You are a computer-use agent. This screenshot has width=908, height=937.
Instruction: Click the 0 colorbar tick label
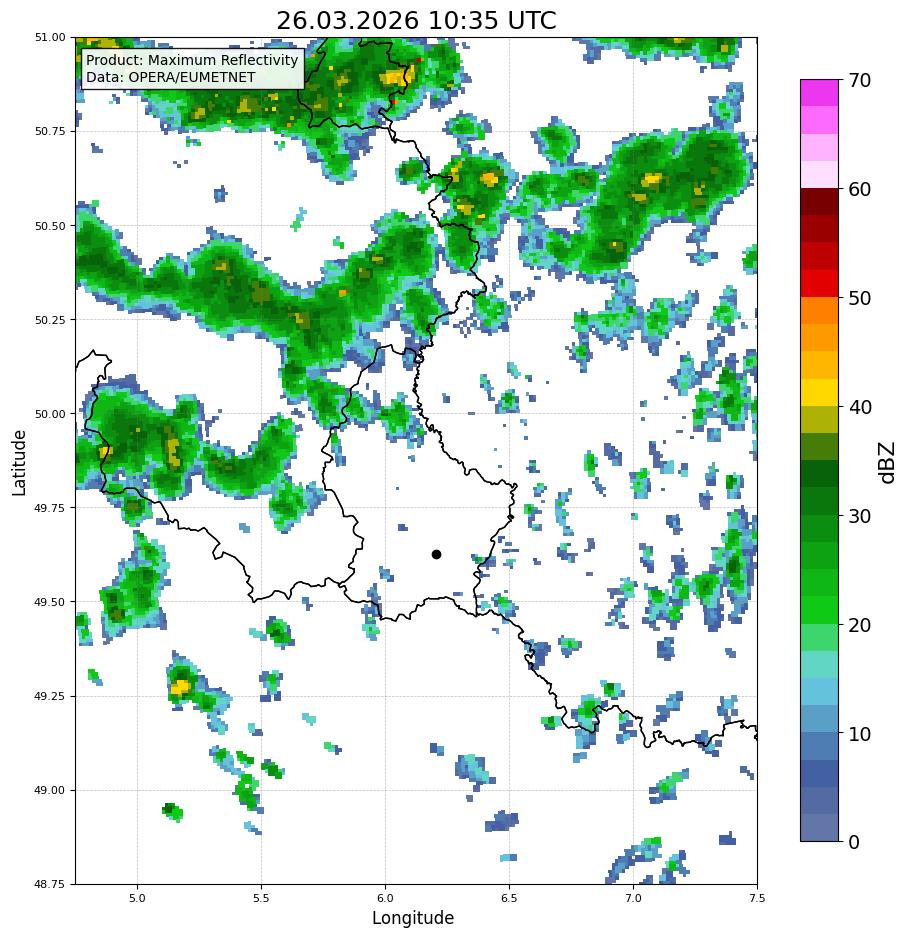[854, 842]
